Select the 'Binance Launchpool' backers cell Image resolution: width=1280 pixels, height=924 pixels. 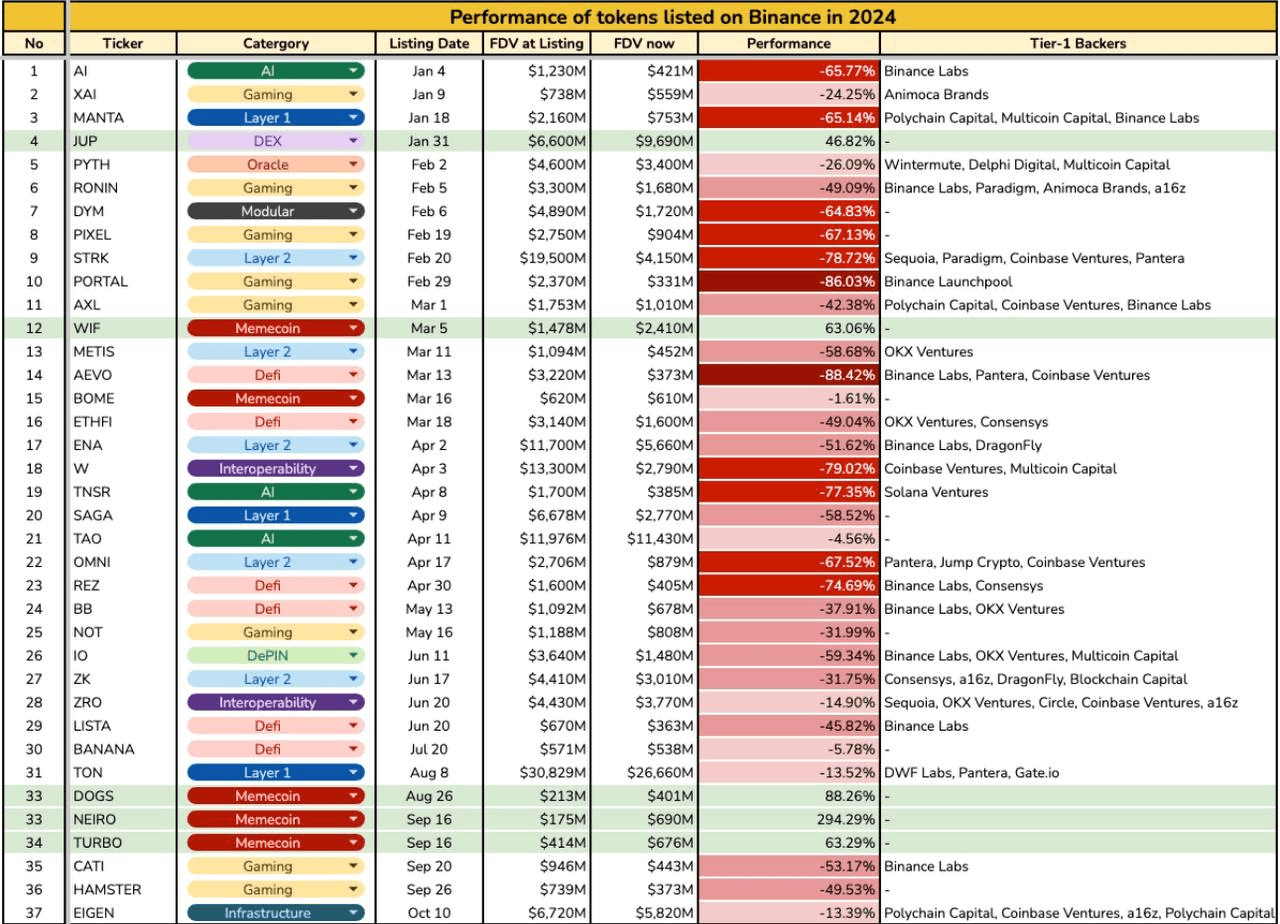click(1079, 281)
